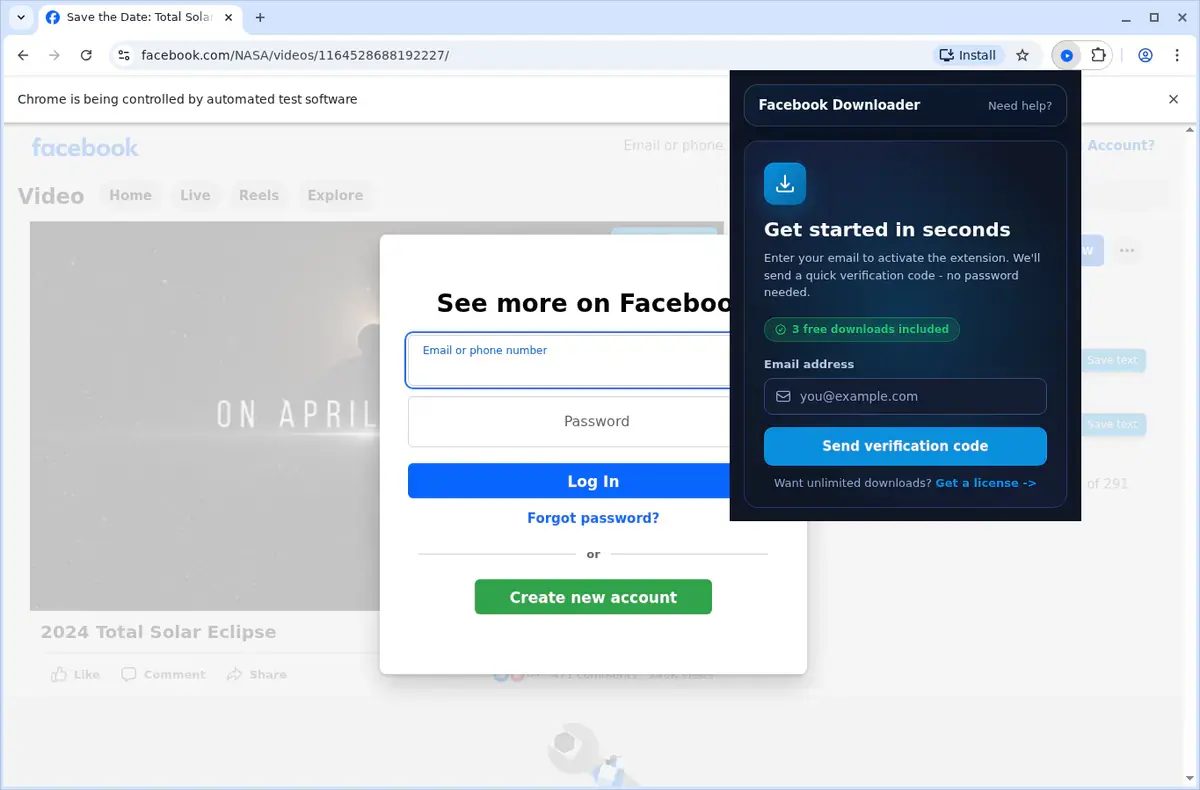Click Get a license link
The width and height of the screenshot is (1200, 790).
pos(986,483)
